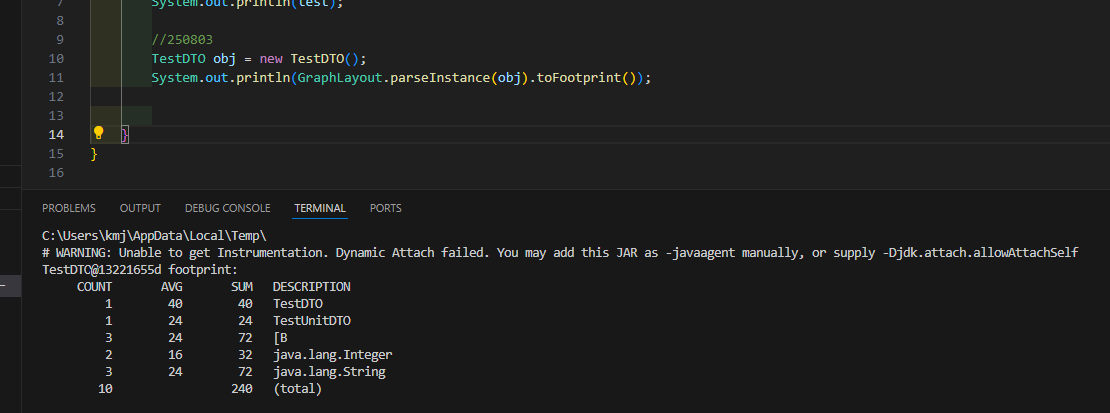Click the TestDTO@13221655d footprint line
1110x413 pixels.
point(140,270)
